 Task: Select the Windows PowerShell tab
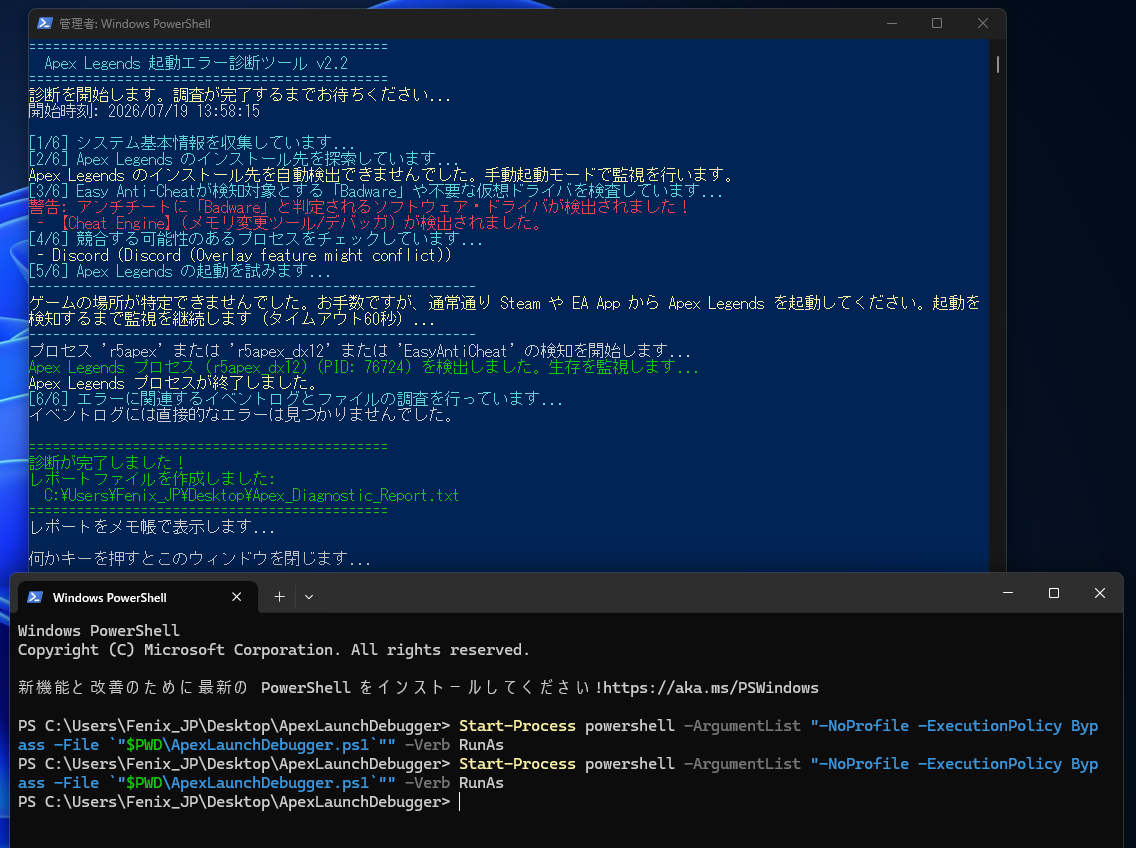[138, 596]
